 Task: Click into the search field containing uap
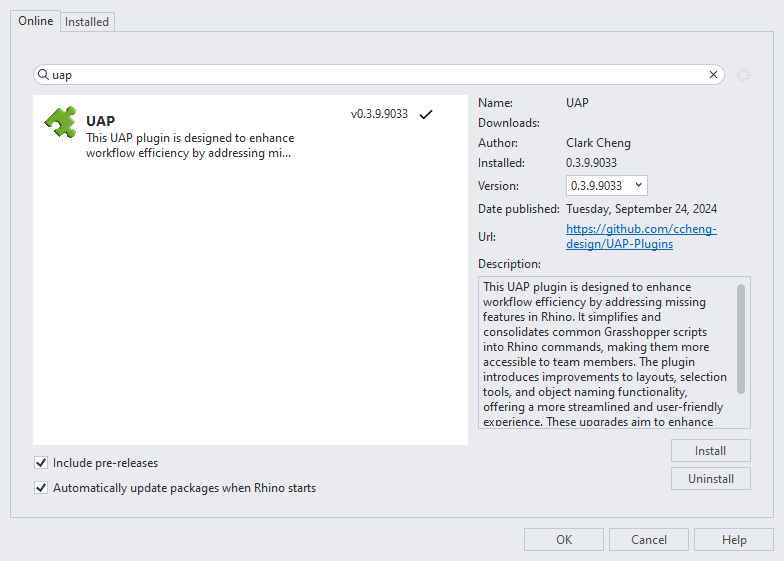click(378, 74)
